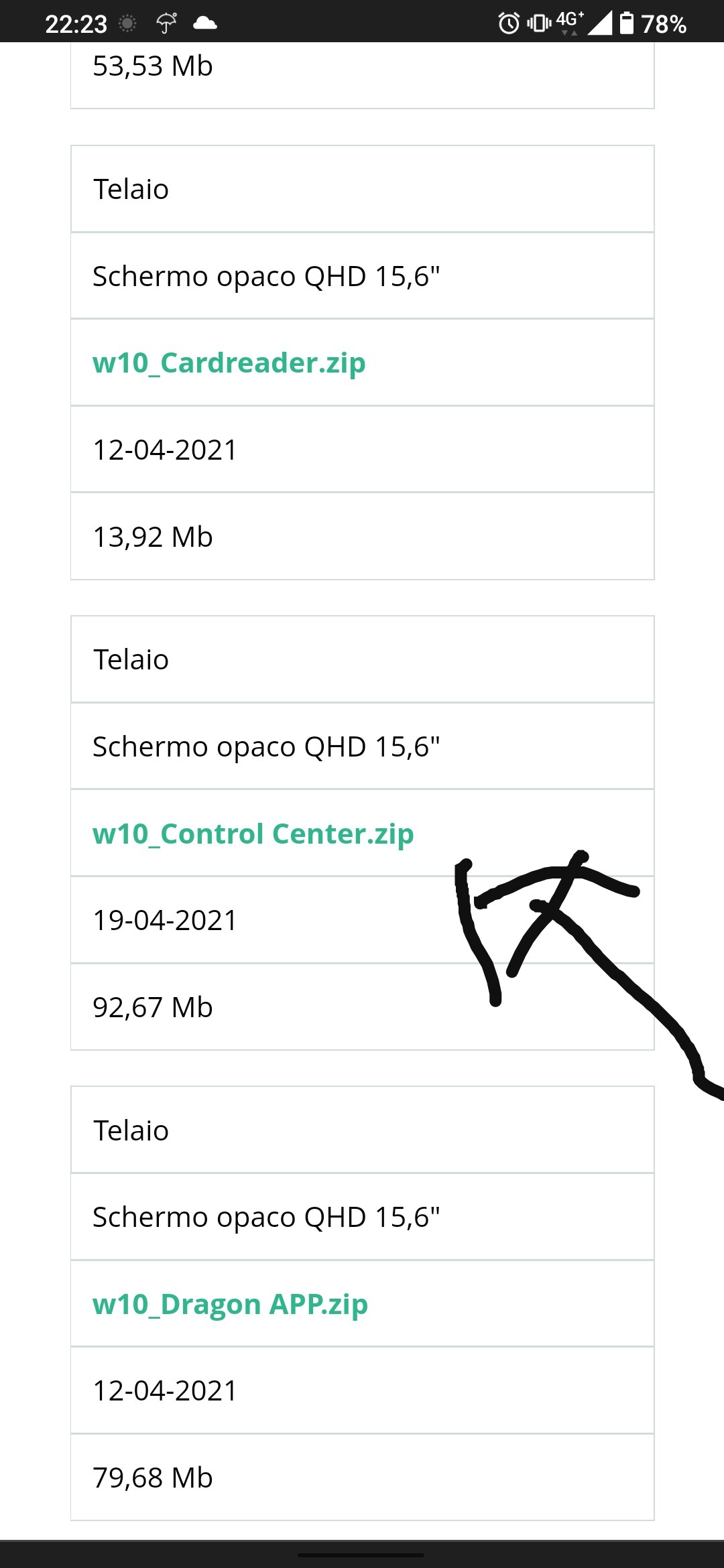Tap the umbrella weather status icon
Image resolution: width=724 pixels, height=1568 pixels.
tap(166, 23)
